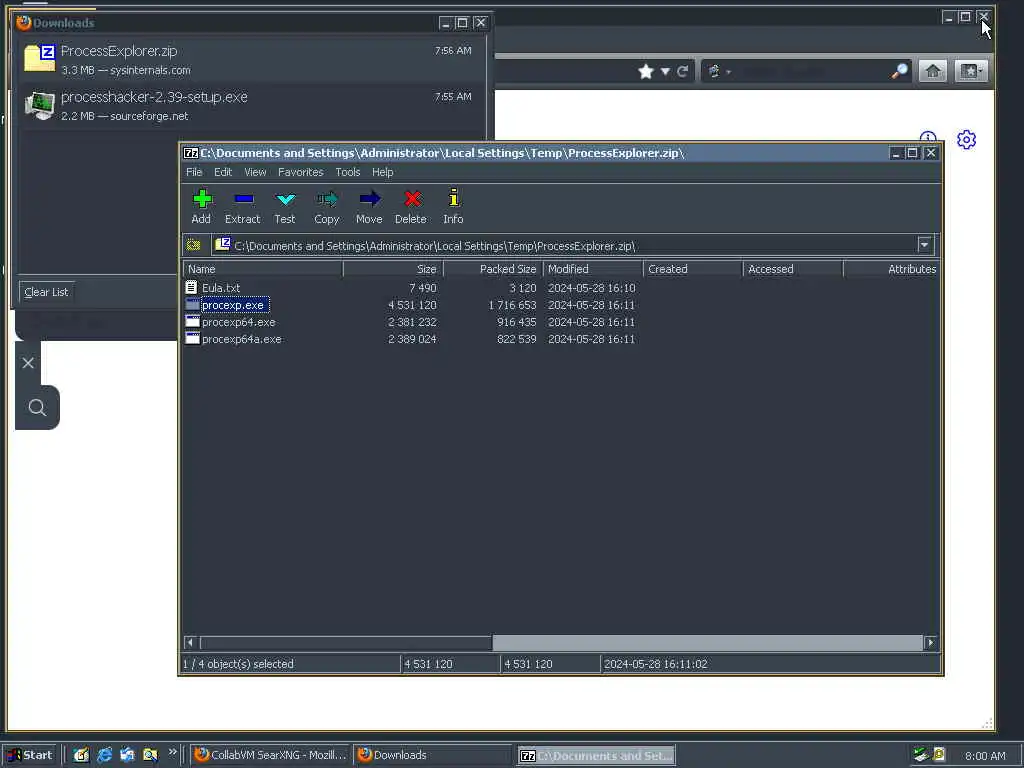Screen dimensions: 1024x768
Task: Click the ProcessExplorer.zip folder icon in Downloads
Action: click(39, 58)
